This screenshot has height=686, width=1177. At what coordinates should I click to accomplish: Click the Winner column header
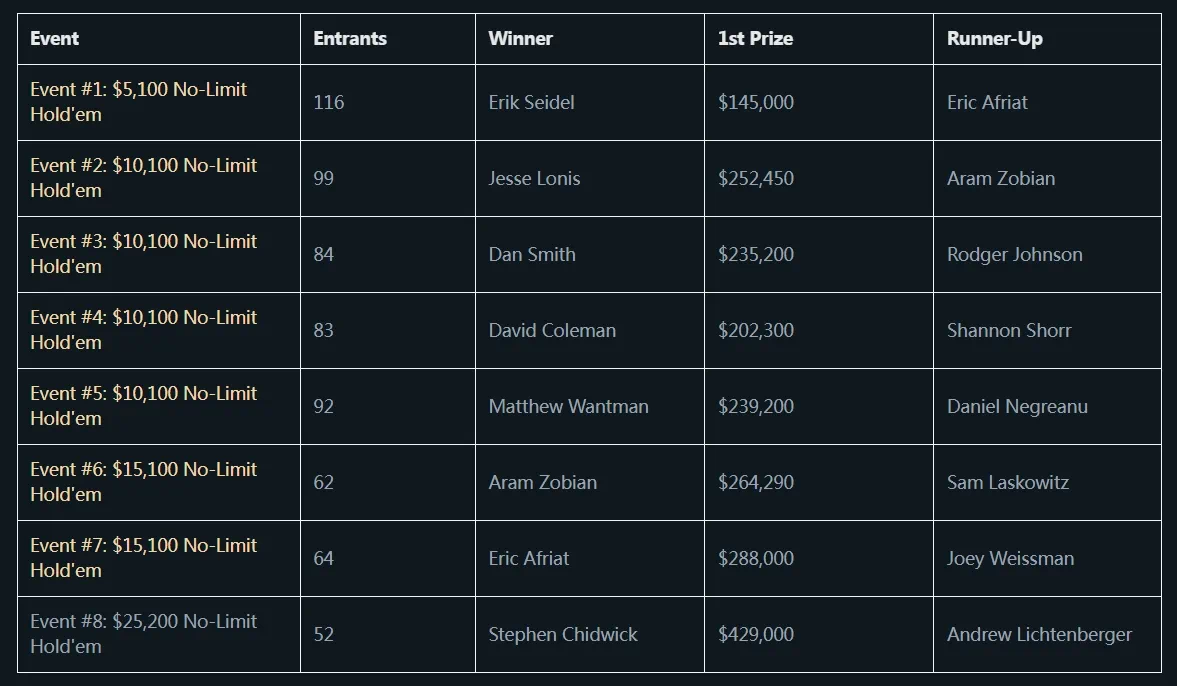[x=520, y=39]
